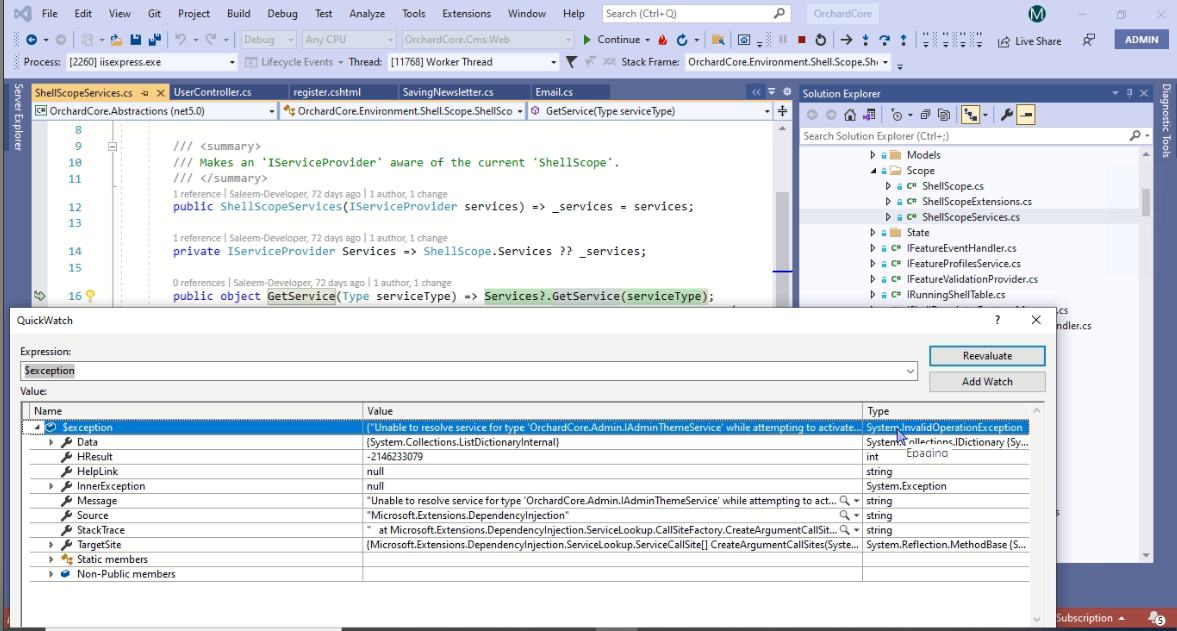Screen dimensions: 1177x631
Task: Open the GetService member navigation dropdown
Action: point(766,111)
